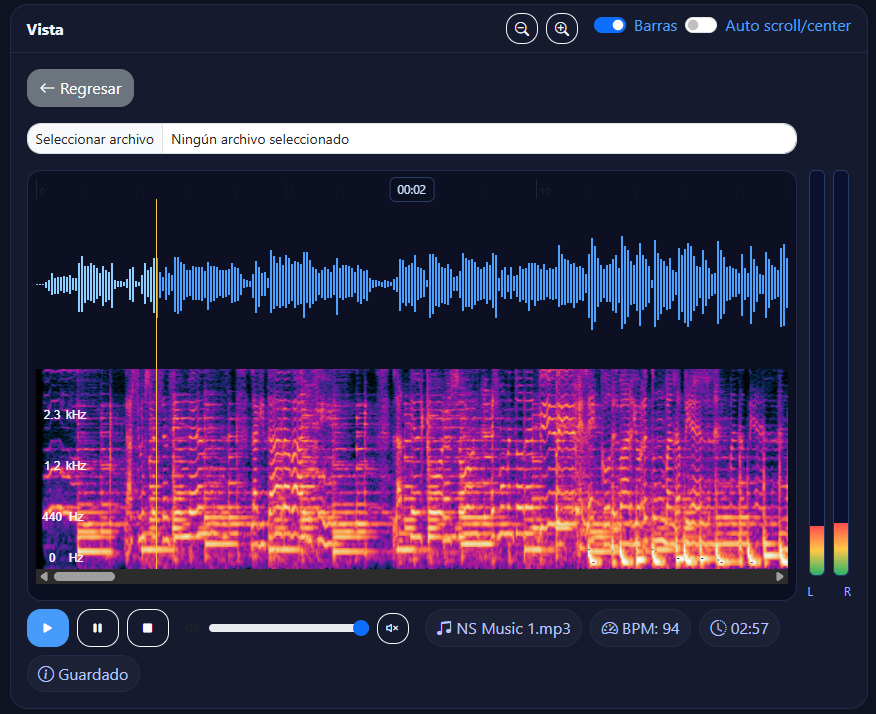Click the horizontal waveform scrollbar
This screenshot has height=714, width=876.
pyautogui.click(x=85, y=576)
